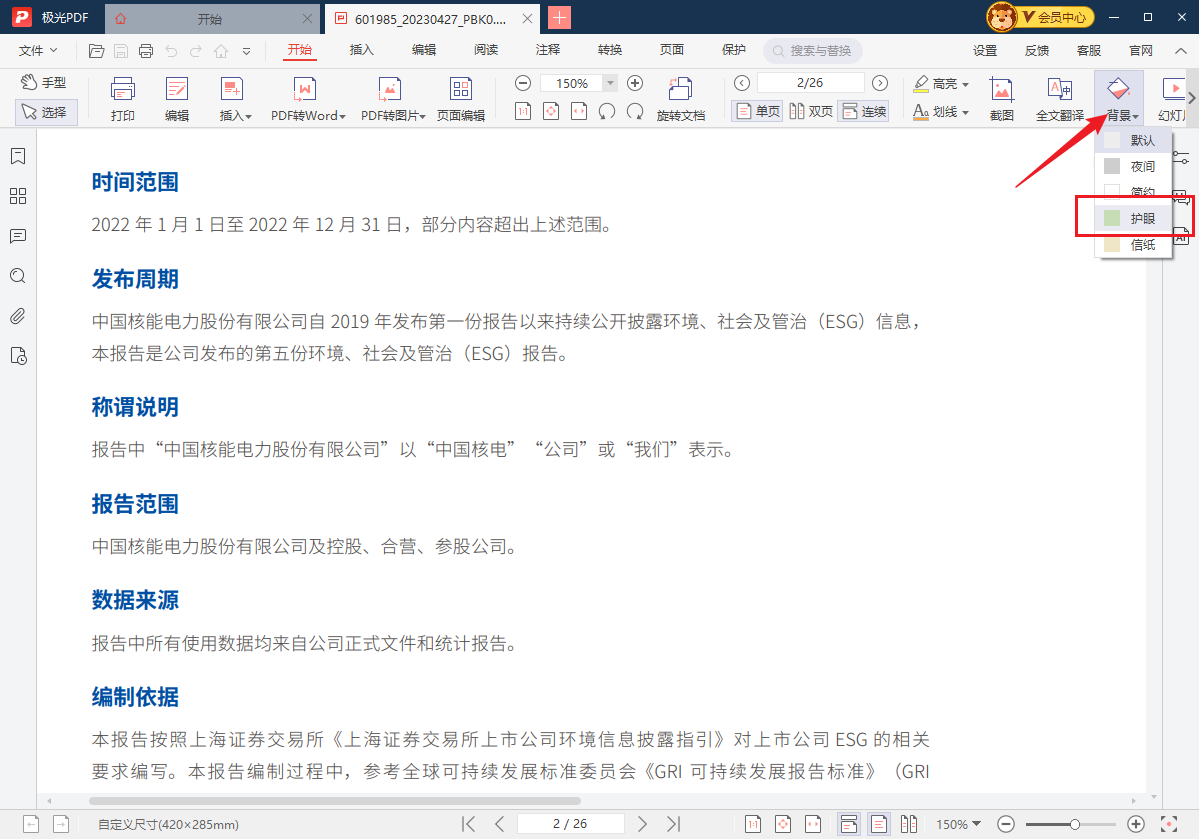Toggle 连续 continuous scrolling mode
This screenshot has width=1199, height=839.
tap(863, 112)
